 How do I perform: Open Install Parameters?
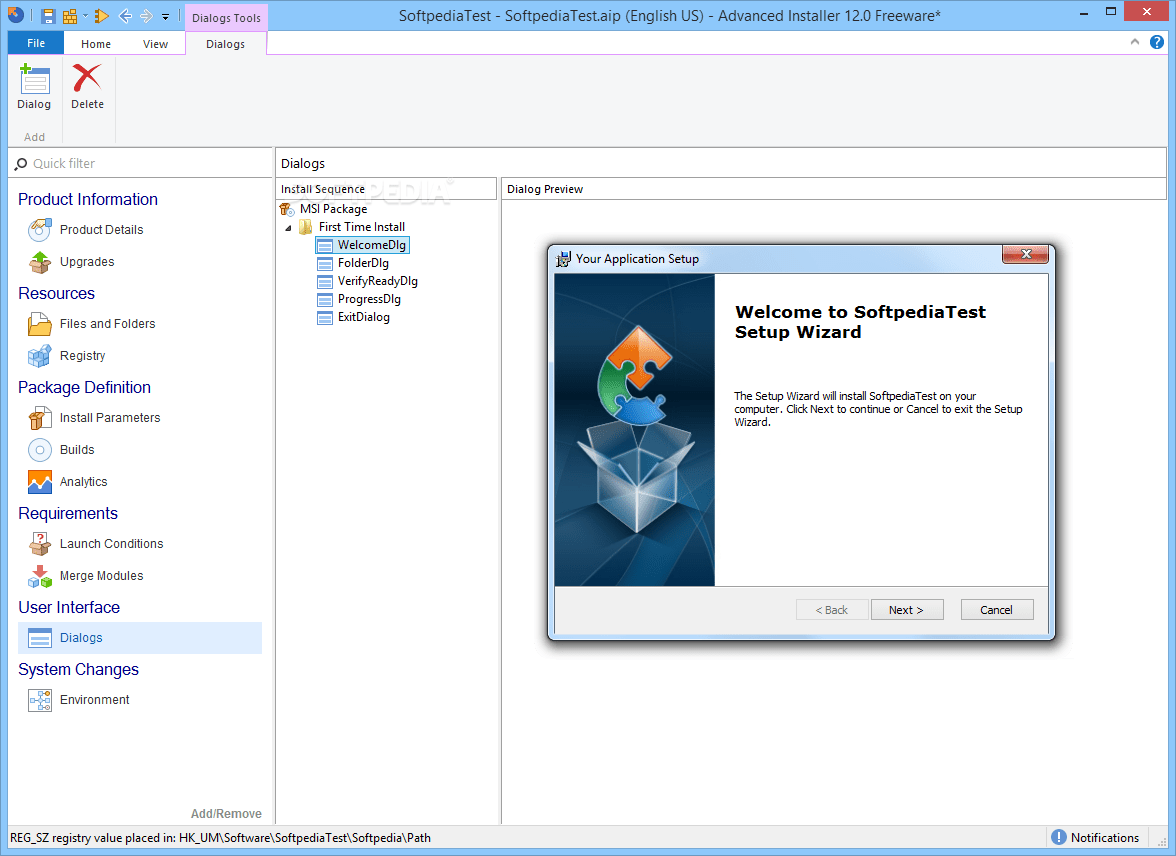(x=112, y=417)
